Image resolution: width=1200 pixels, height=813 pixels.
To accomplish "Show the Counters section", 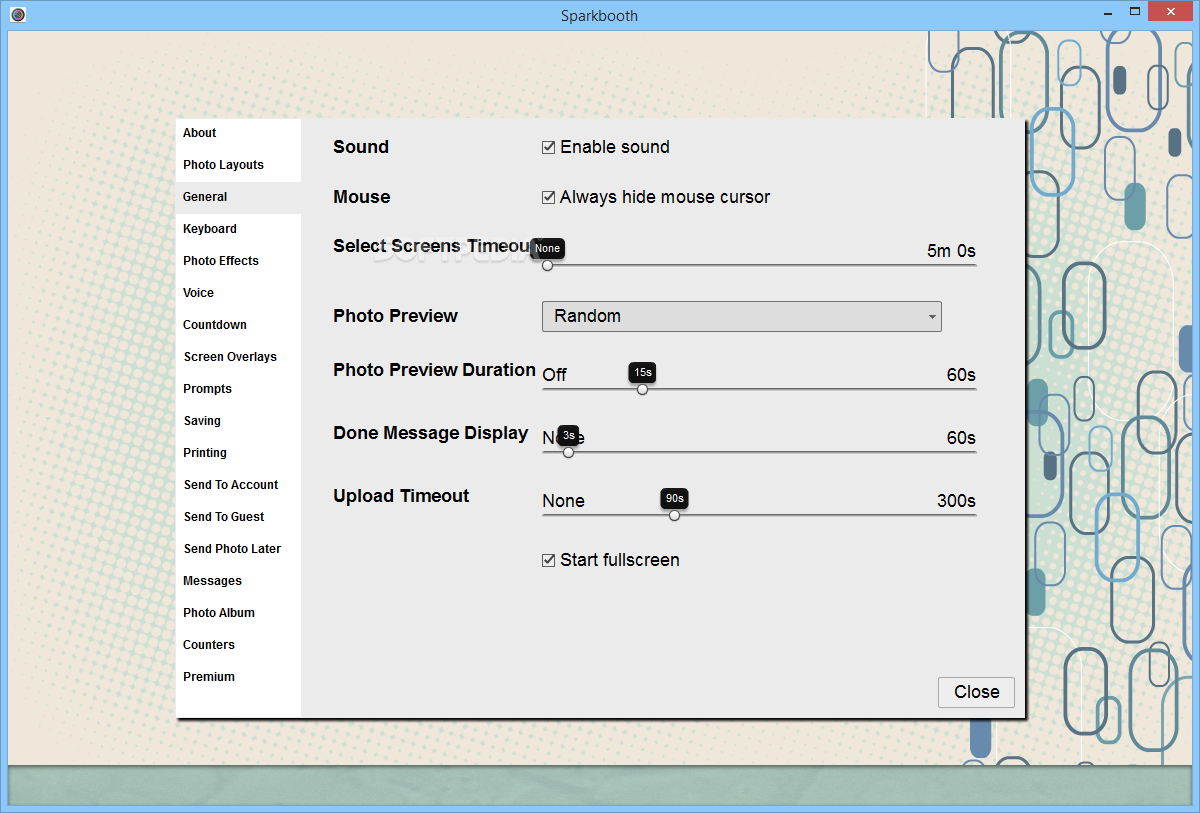I will pyautogui.click(x=238, y=645).
